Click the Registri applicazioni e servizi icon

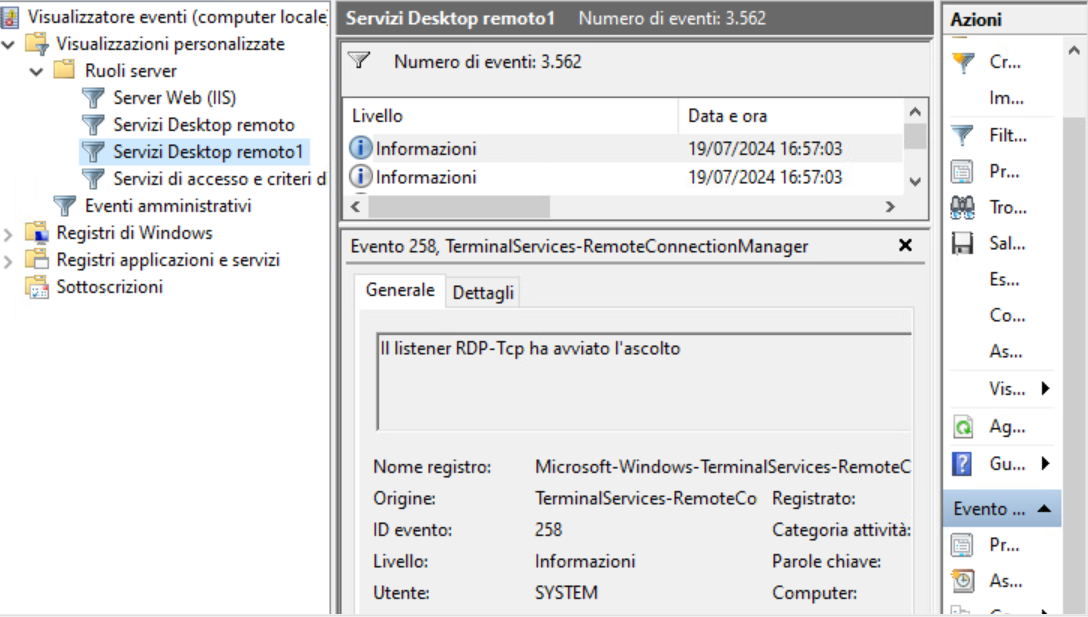[x=37, y=260]
